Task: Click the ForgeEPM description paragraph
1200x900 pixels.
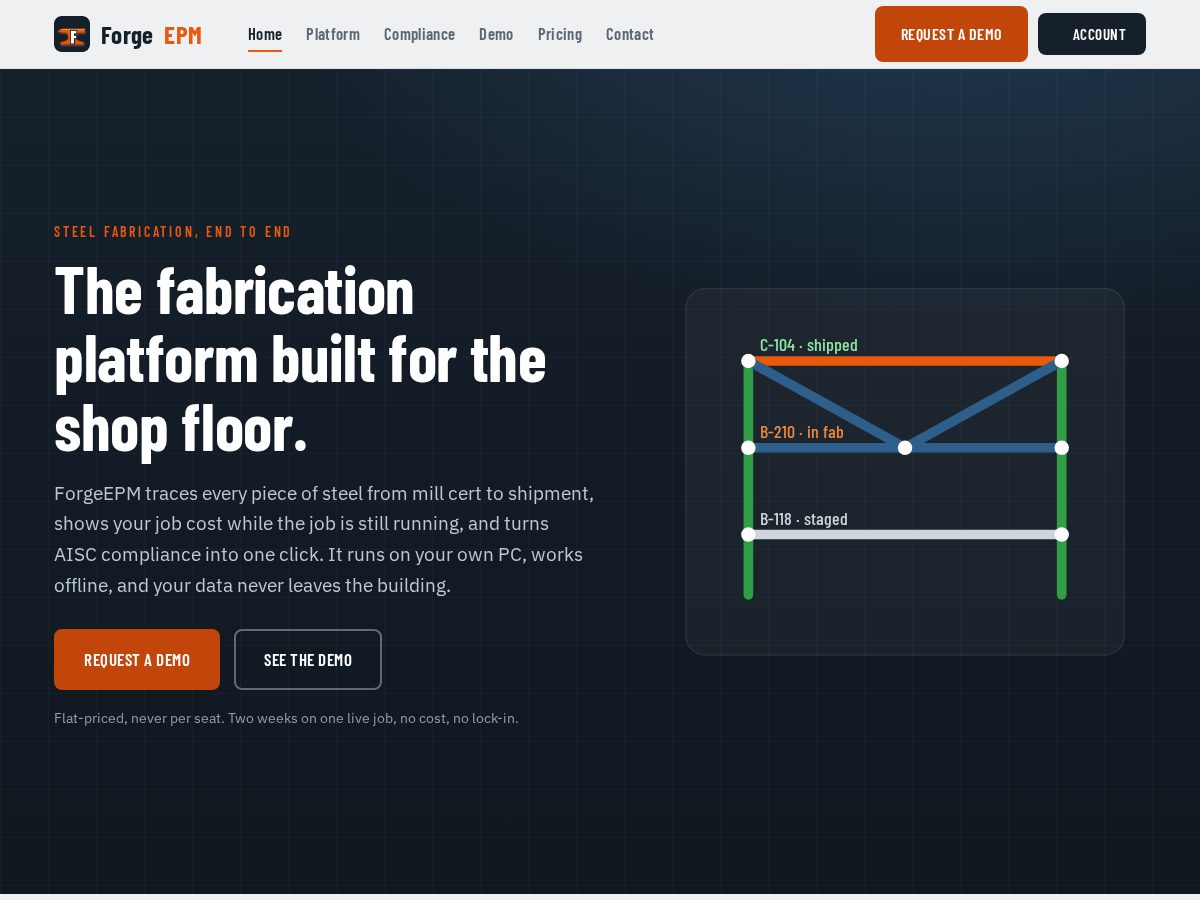Action: coord(324,539)
